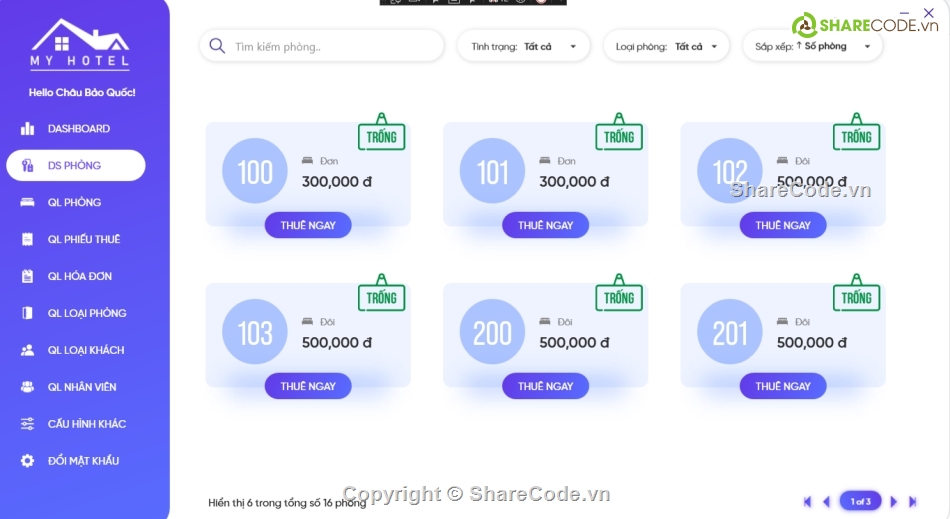Rent room 200 with Thuê Ngay
Viewport: 950px width, 519px height.
click(545, 386)
